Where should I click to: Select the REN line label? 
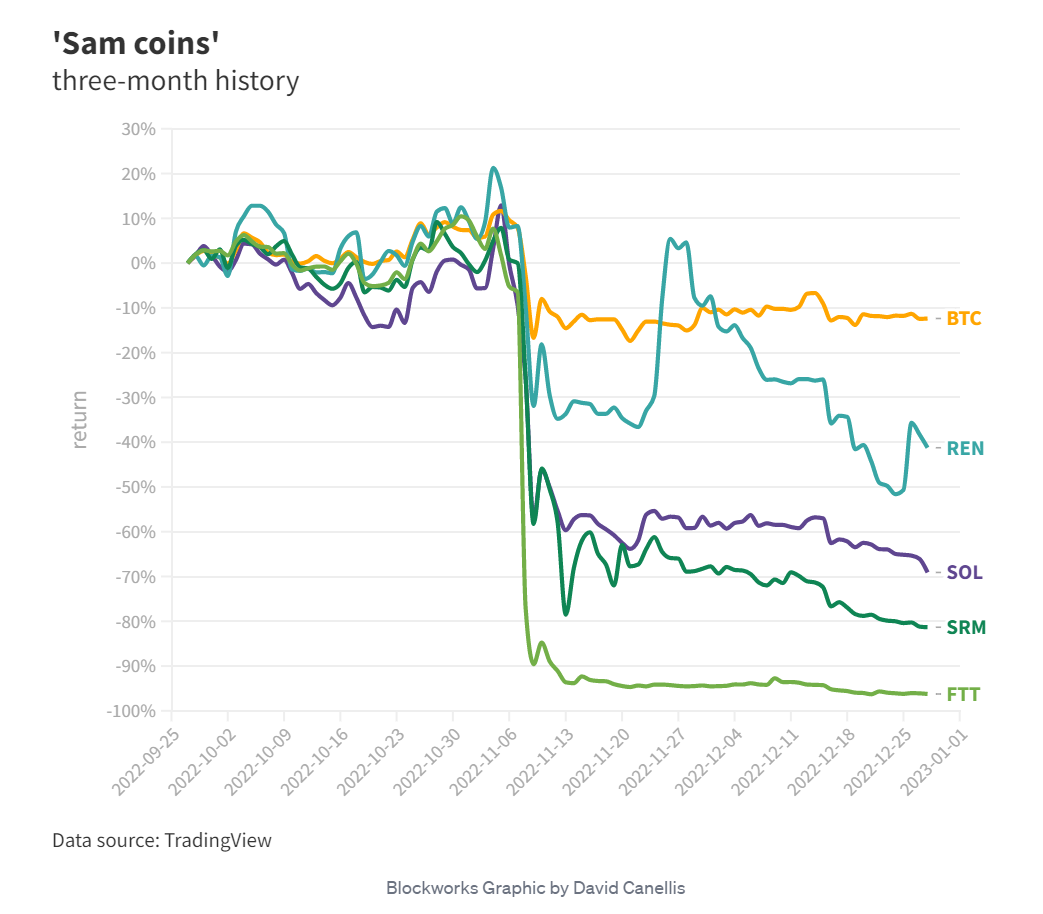pyautogui.click(x=965, y=448)
